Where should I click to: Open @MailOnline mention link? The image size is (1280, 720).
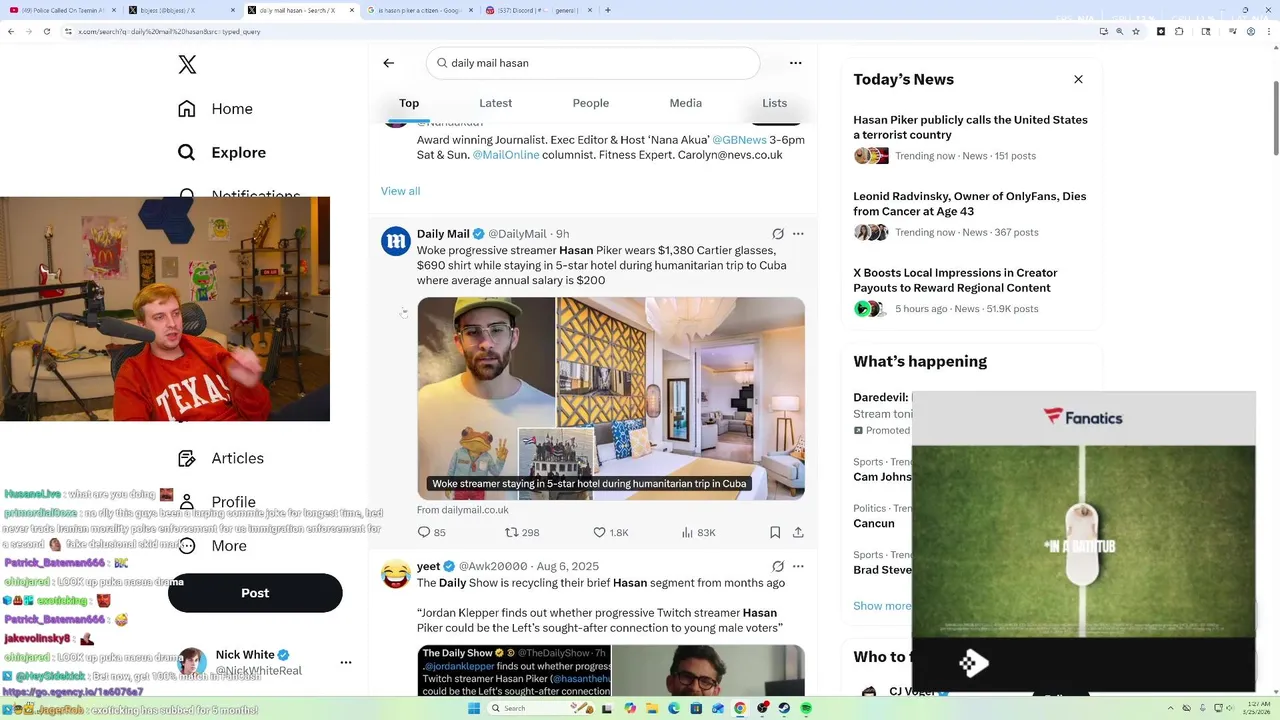[x=506, y=155]
